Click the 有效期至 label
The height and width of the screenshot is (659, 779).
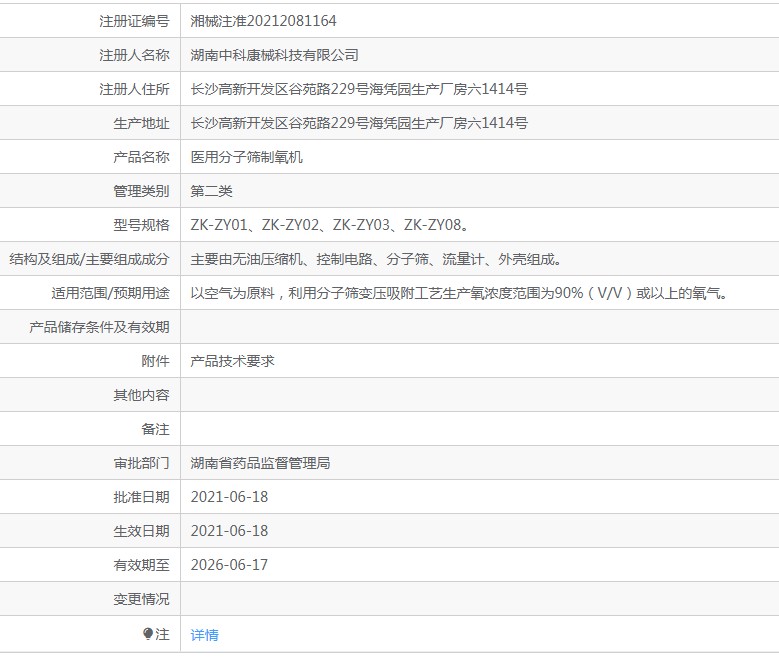coord(142,565)
